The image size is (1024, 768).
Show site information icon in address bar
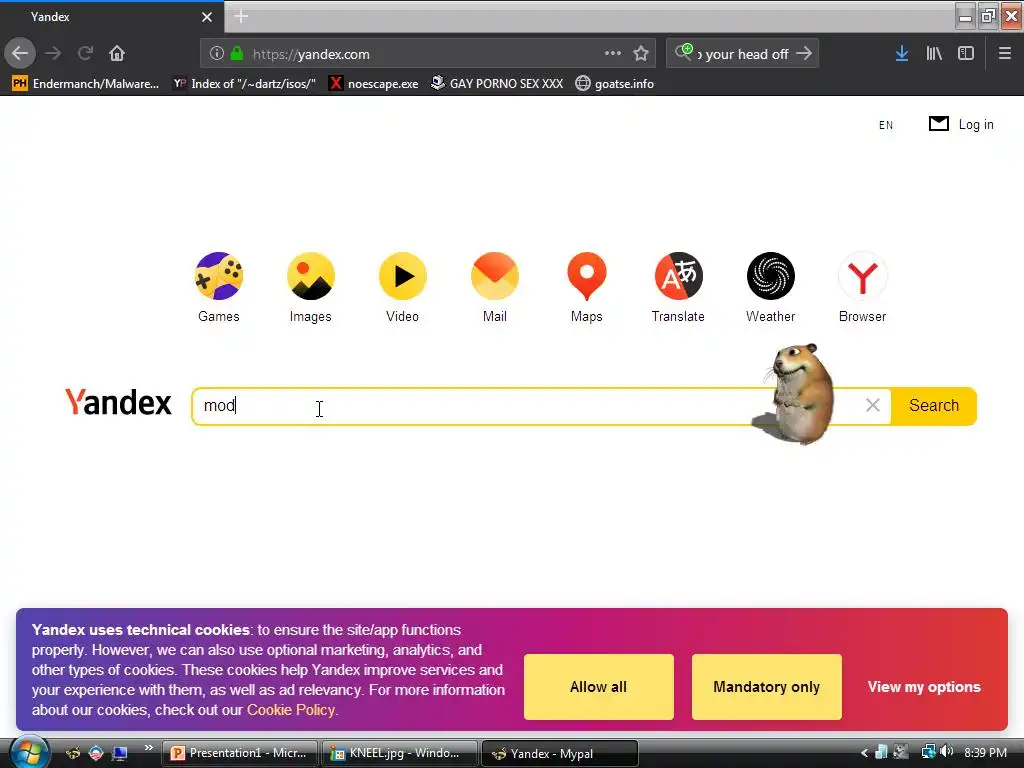pyautogui.click(x=217, y=54)
